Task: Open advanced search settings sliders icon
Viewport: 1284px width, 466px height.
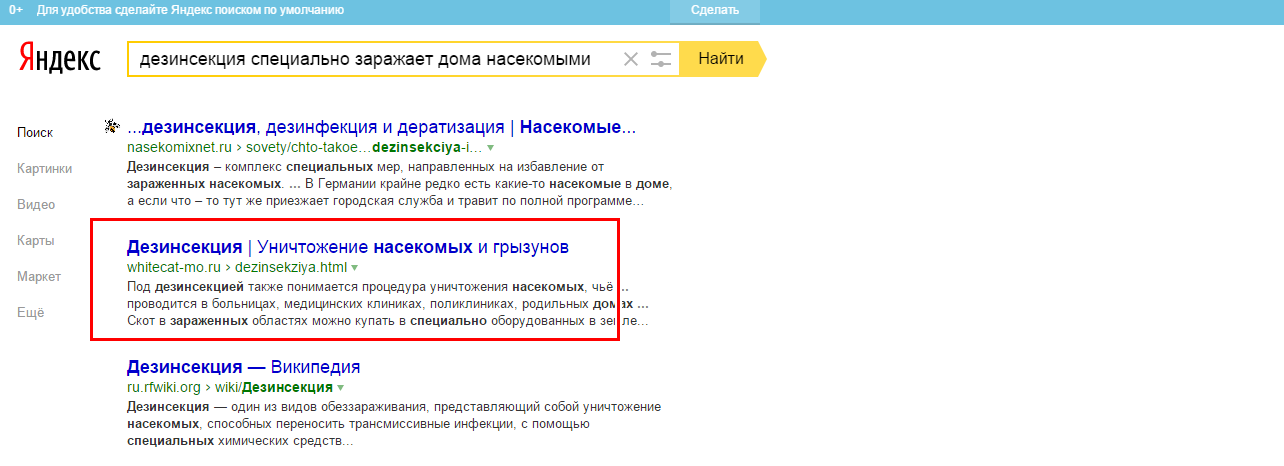Action: [661, 59]
